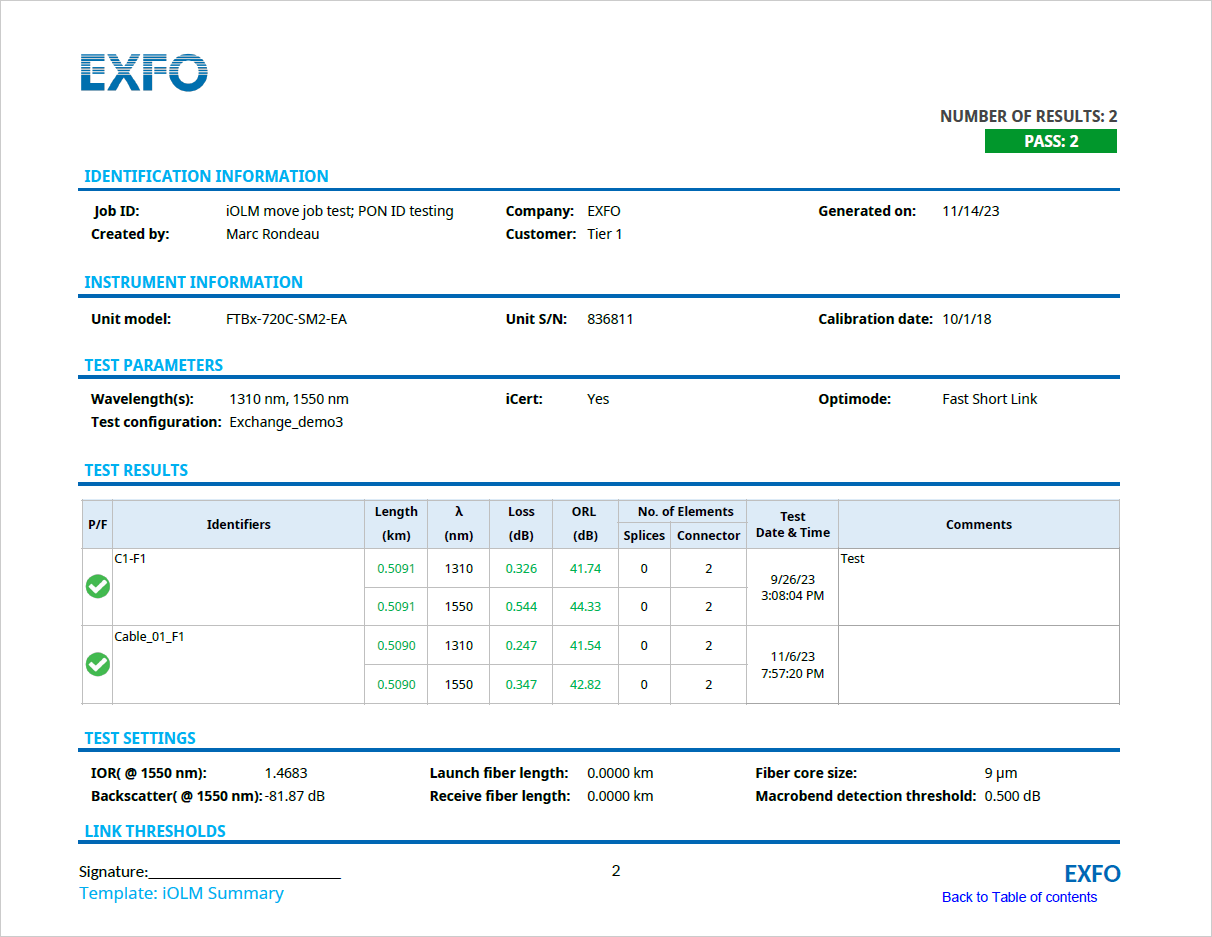Click the Cable_01_F1 identifier cell
This screenshot has width=1212, height=937.
(x=238, y=664)
